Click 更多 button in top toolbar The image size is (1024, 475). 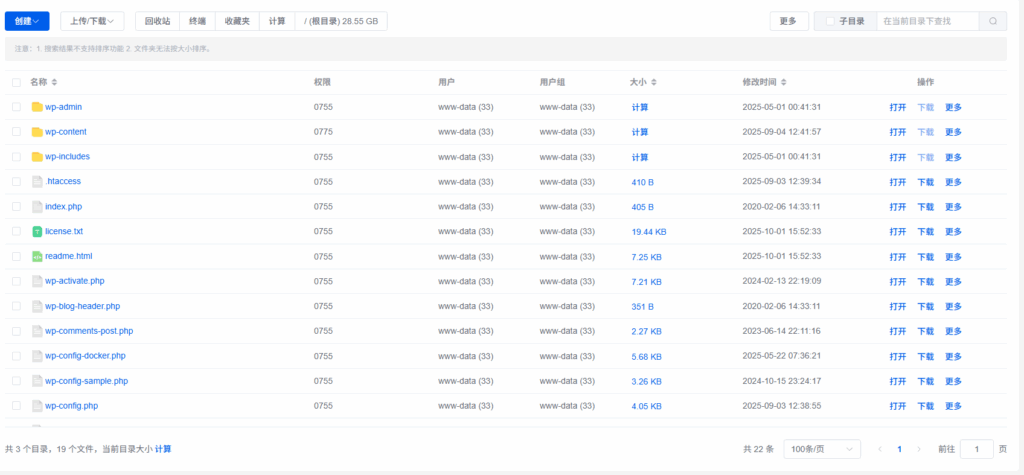pyautogui.click(x=788, y=21)
